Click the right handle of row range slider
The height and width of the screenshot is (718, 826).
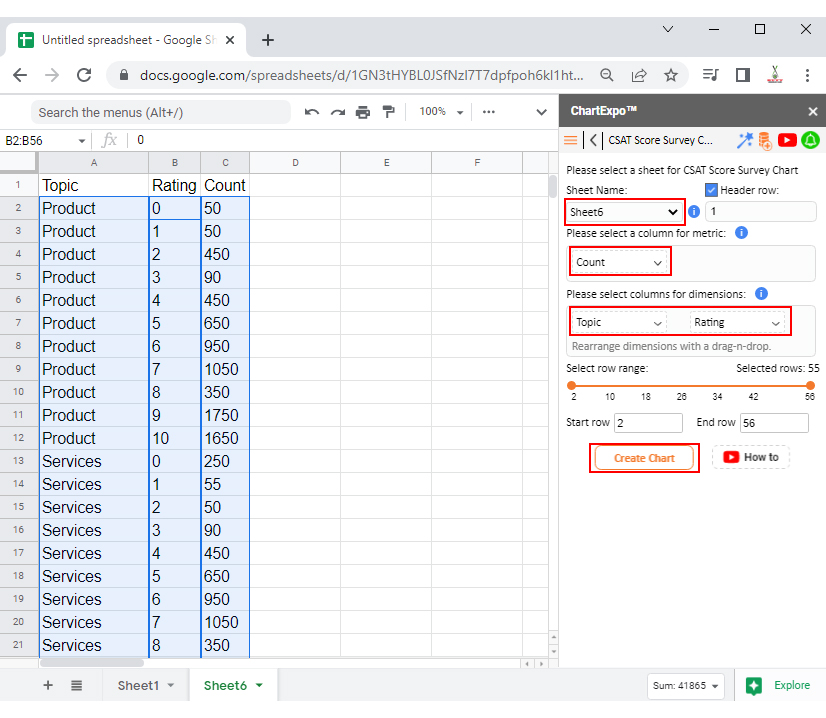tap(810, 385)
